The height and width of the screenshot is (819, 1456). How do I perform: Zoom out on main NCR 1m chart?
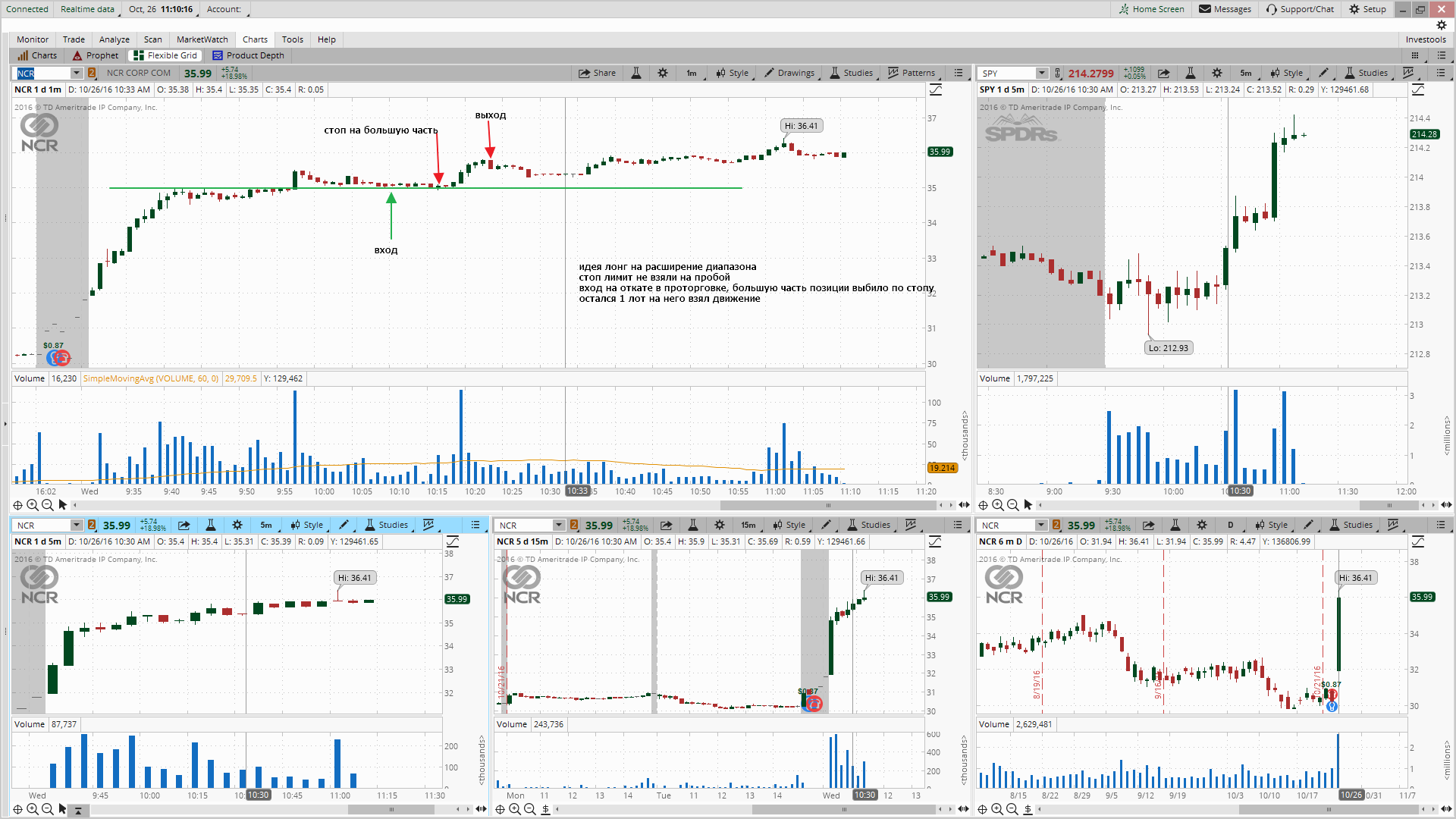click(48, 505)
